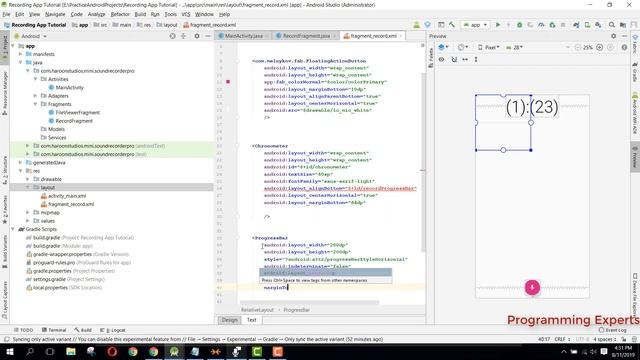Open Project panel gear settings
This screenshot has width=640, height=360.
coord(197,36)
